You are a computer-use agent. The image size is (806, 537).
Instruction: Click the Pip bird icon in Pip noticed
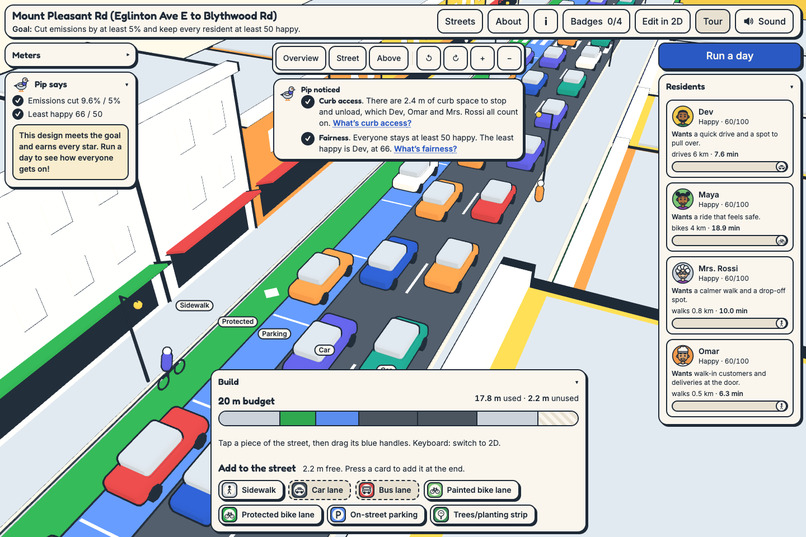click(x=288, y=93)
